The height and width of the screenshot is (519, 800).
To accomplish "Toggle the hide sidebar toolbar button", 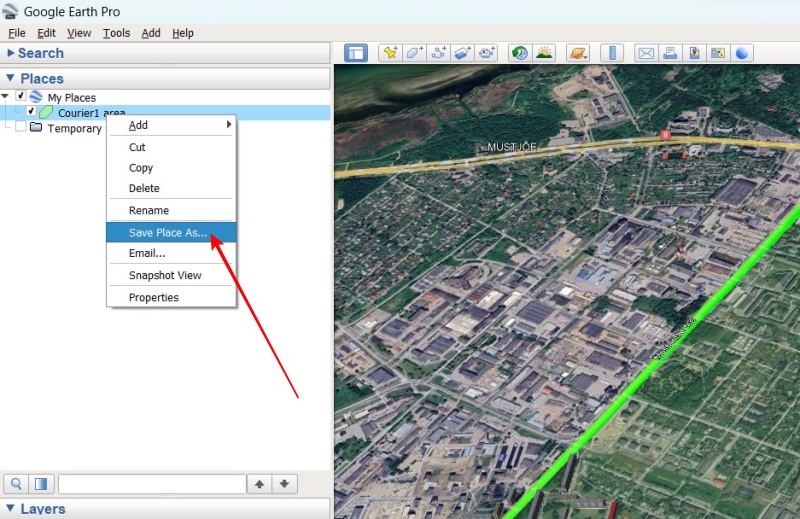I will coord(356,53).
